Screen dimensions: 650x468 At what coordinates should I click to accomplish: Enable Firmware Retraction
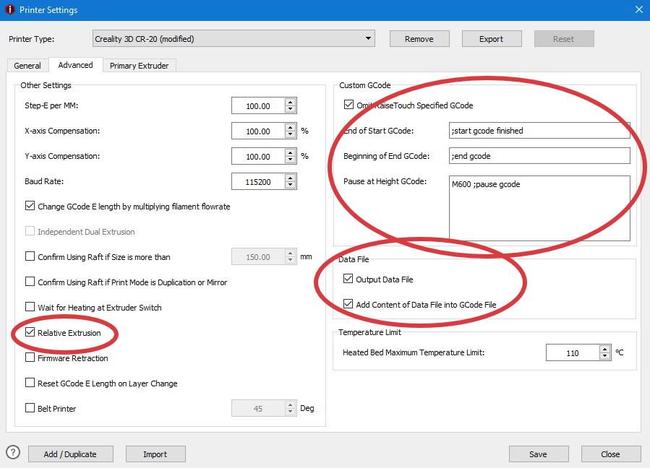(29, 357)
